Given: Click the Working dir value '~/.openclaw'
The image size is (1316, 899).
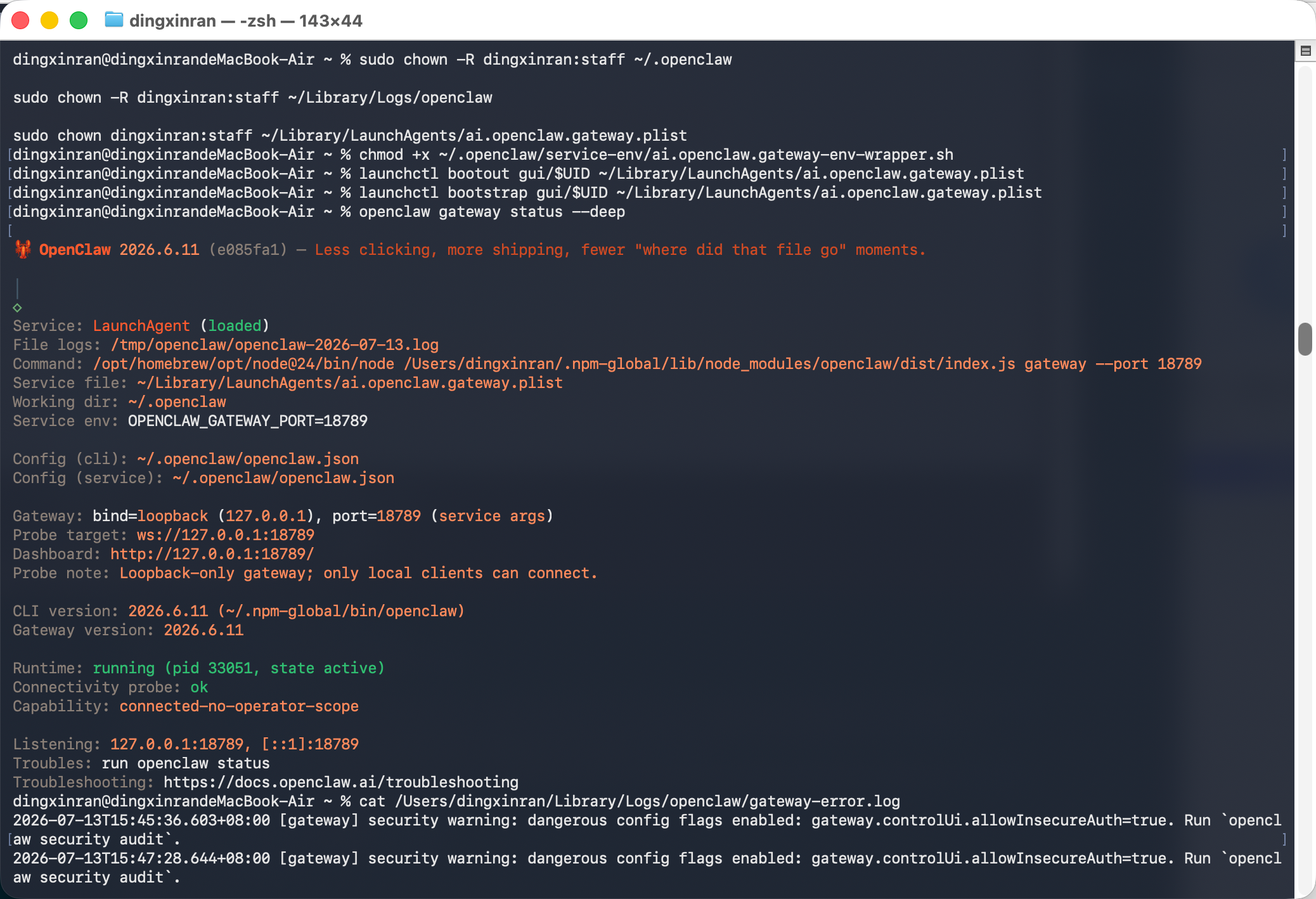Looking at the screenshot, I should (x=177, y=402).
